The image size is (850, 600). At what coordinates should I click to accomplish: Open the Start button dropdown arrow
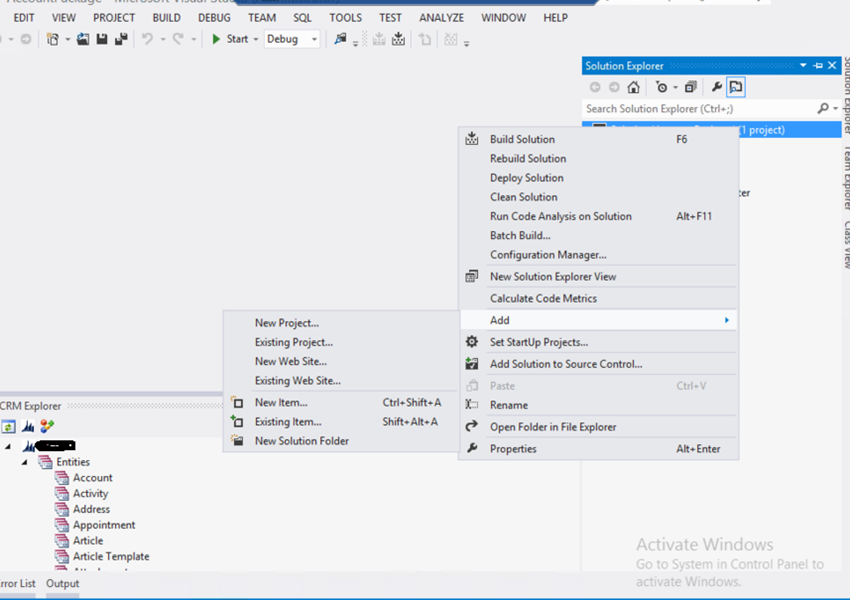coord(256,40)
